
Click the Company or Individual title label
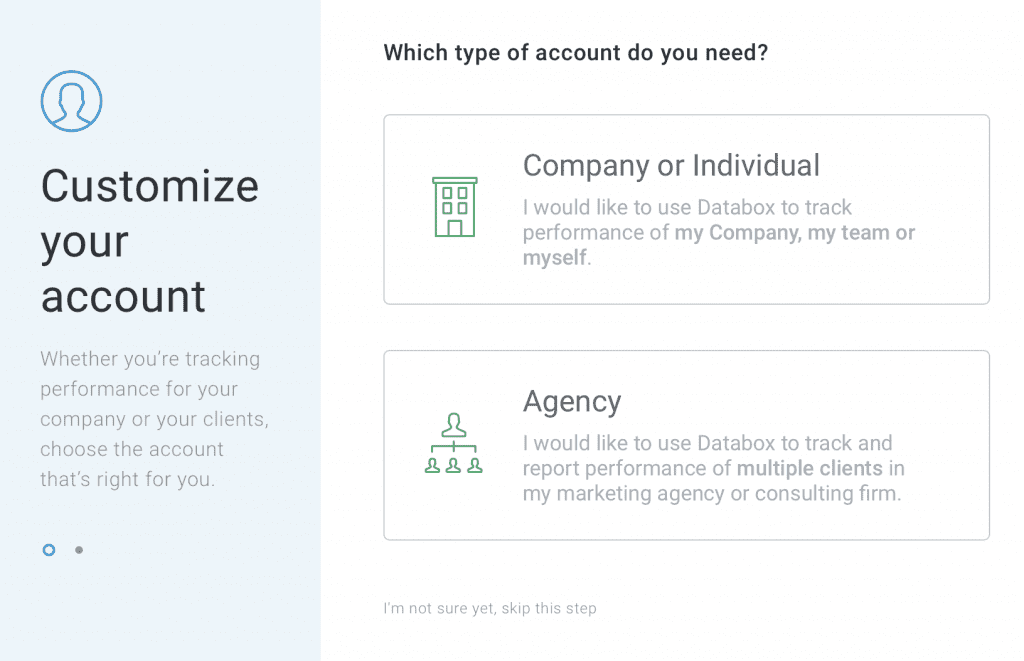(x=672, y=165)
